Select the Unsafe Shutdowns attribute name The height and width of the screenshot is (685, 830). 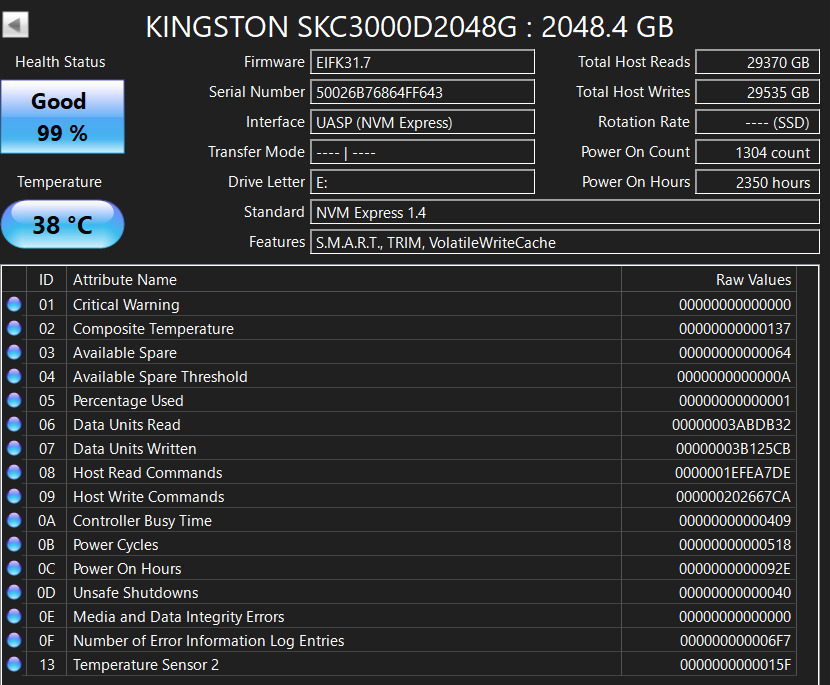[136, 593]
